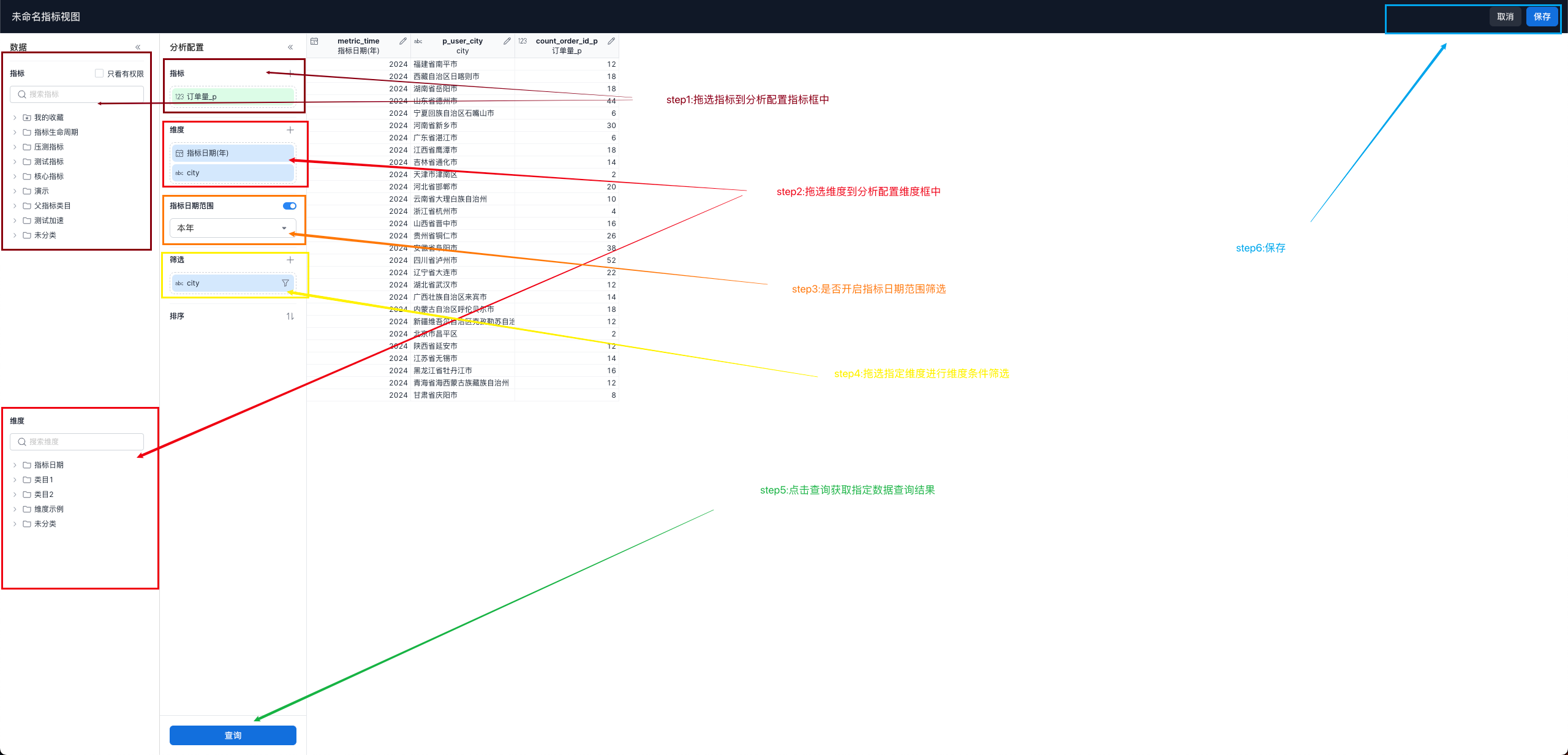This screenshot has height=755, width=1568.
Task: Click the 查询 button
Action: [x=233, y=735]
